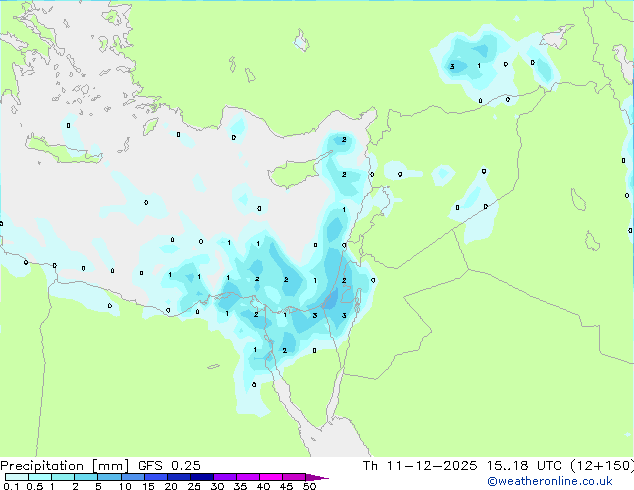Click the 0.5–1 mm legend swatch
This screenshot has width=634, height=490.
pyautogui.click(x=40, y=477)
